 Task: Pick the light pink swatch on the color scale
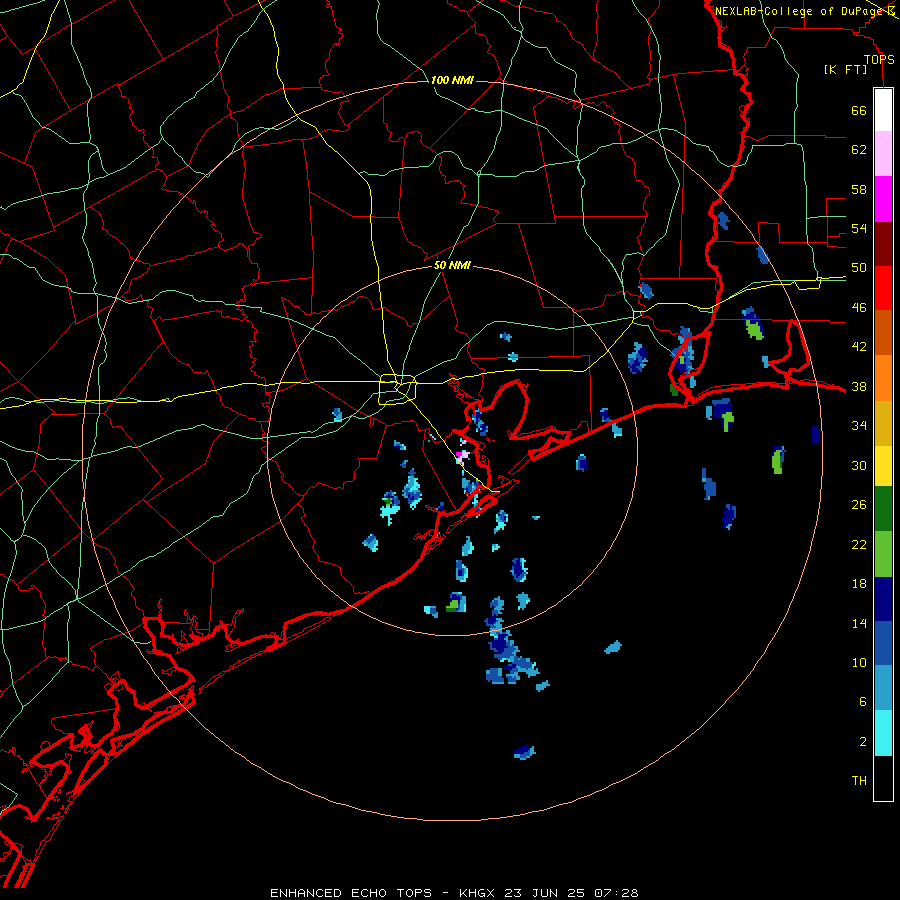(x=883, y=153)
